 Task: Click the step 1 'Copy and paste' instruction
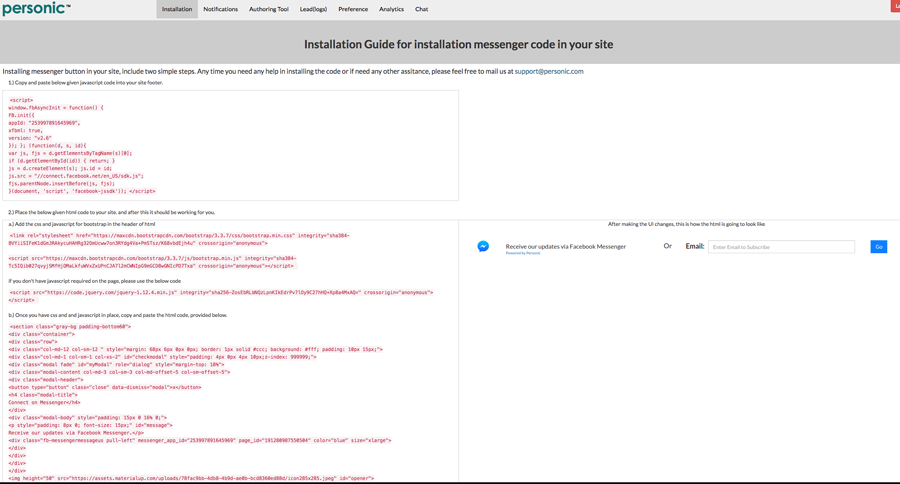point(86,83)
